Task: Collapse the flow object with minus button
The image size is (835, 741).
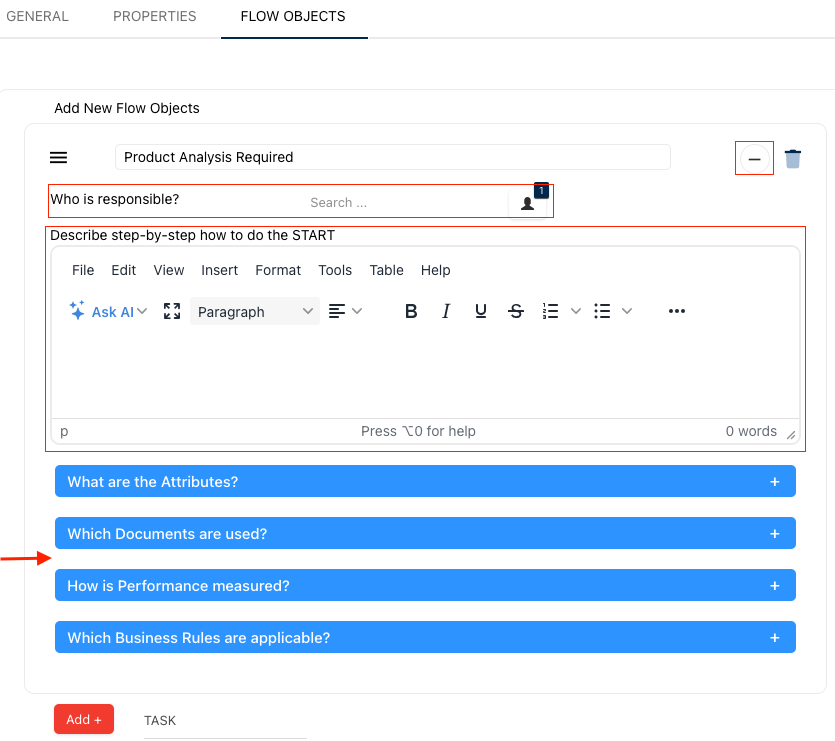Action: (x=754, y=159)
